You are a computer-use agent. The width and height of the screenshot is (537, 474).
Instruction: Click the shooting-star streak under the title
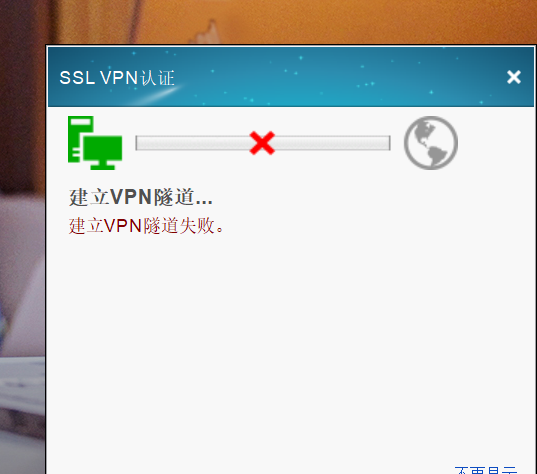pyautogui.click(x=155, y=95)
